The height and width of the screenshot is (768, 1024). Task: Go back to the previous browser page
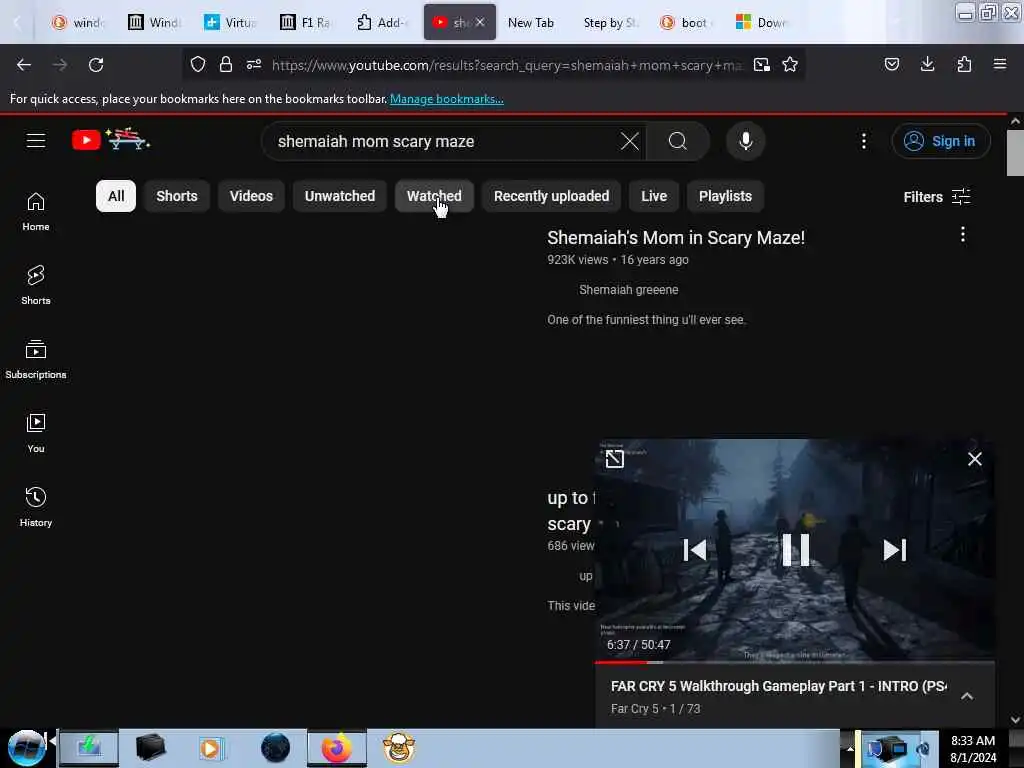click(24, 65)
